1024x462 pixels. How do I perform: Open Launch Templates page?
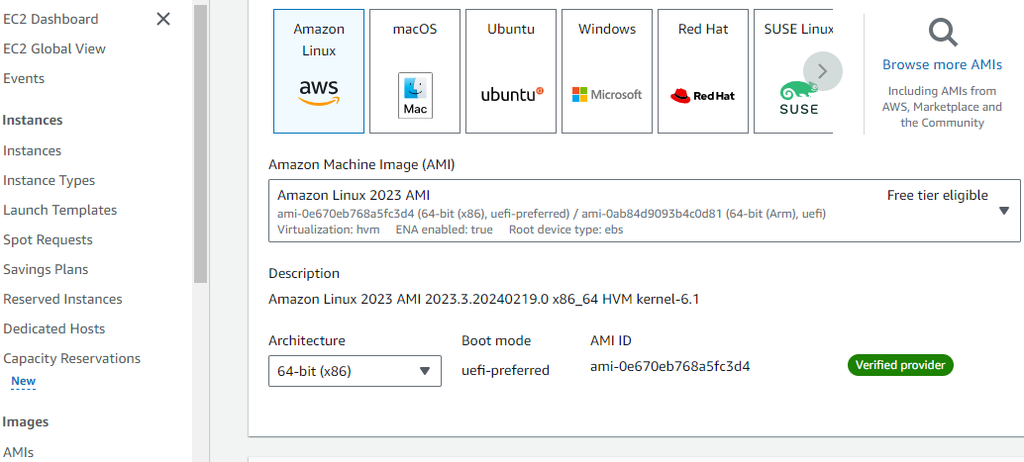pos(60,210)
